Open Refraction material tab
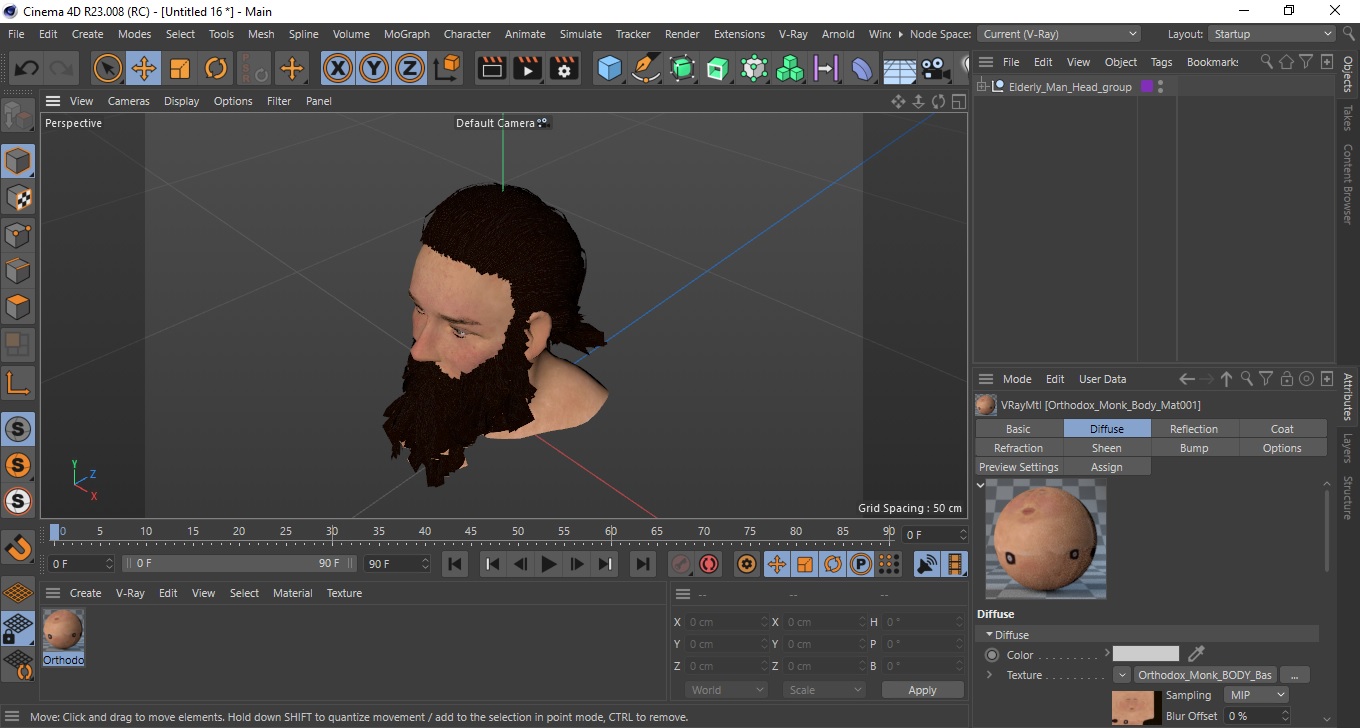The image size is (1360, 728). [1018, 448]
